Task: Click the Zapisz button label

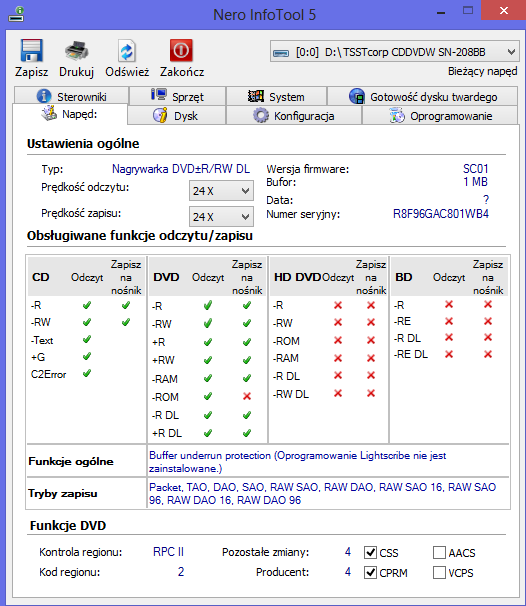Action: pos(31,72)
